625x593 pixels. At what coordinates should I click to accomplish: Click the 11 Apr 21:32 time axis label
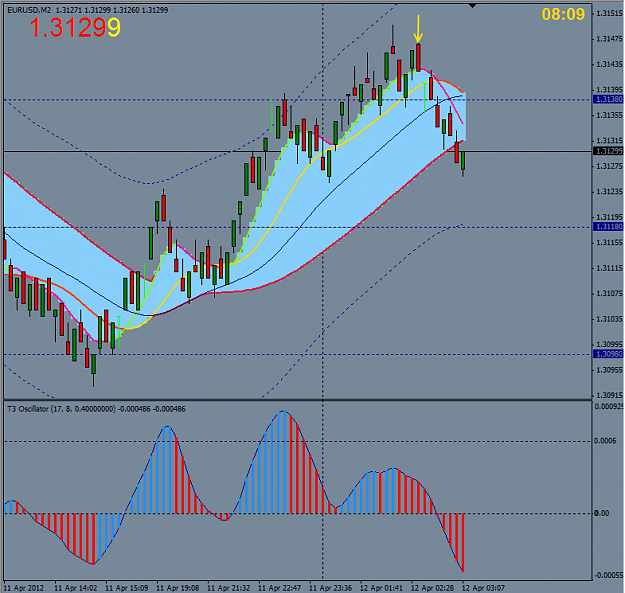[x=228, y=588]
